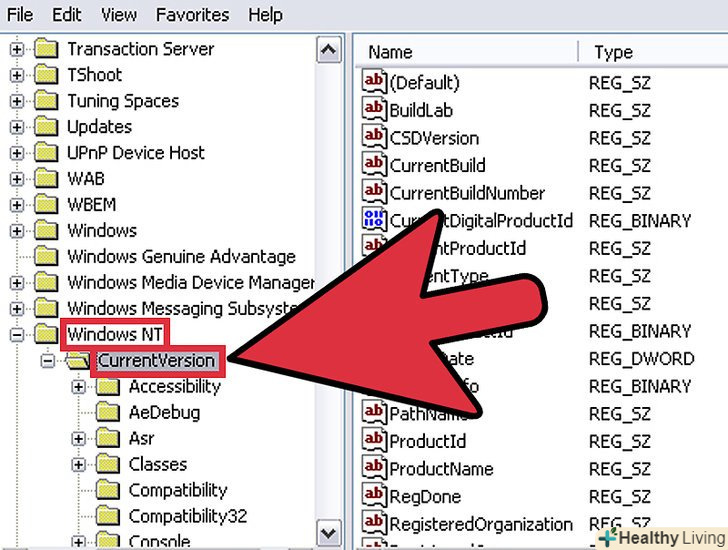The width and height of the screenshot is (728, 550).
Task: Click the tree pane scroll down arrow
Action: [x=329, y=533]
